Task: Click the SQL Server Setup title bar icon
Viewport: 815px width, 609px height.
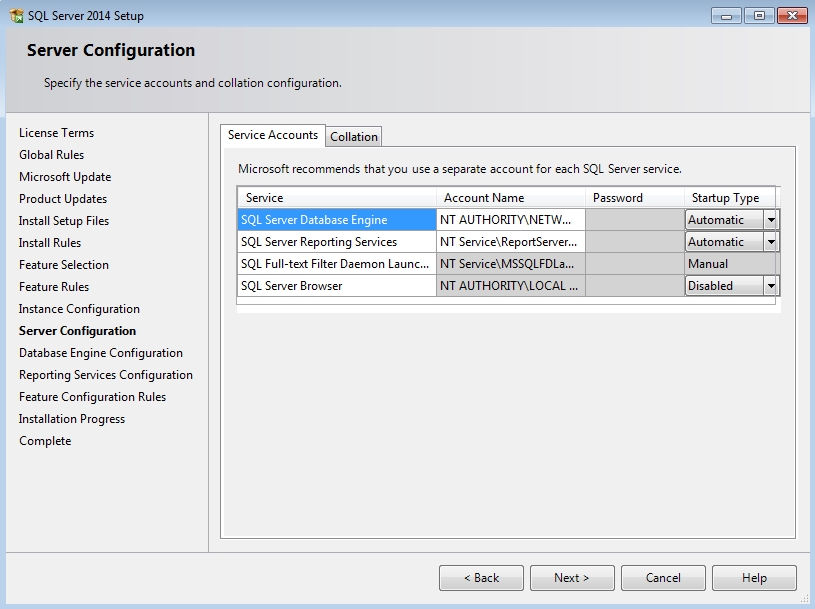Action: pyautogui.click(x=16, y=16)
